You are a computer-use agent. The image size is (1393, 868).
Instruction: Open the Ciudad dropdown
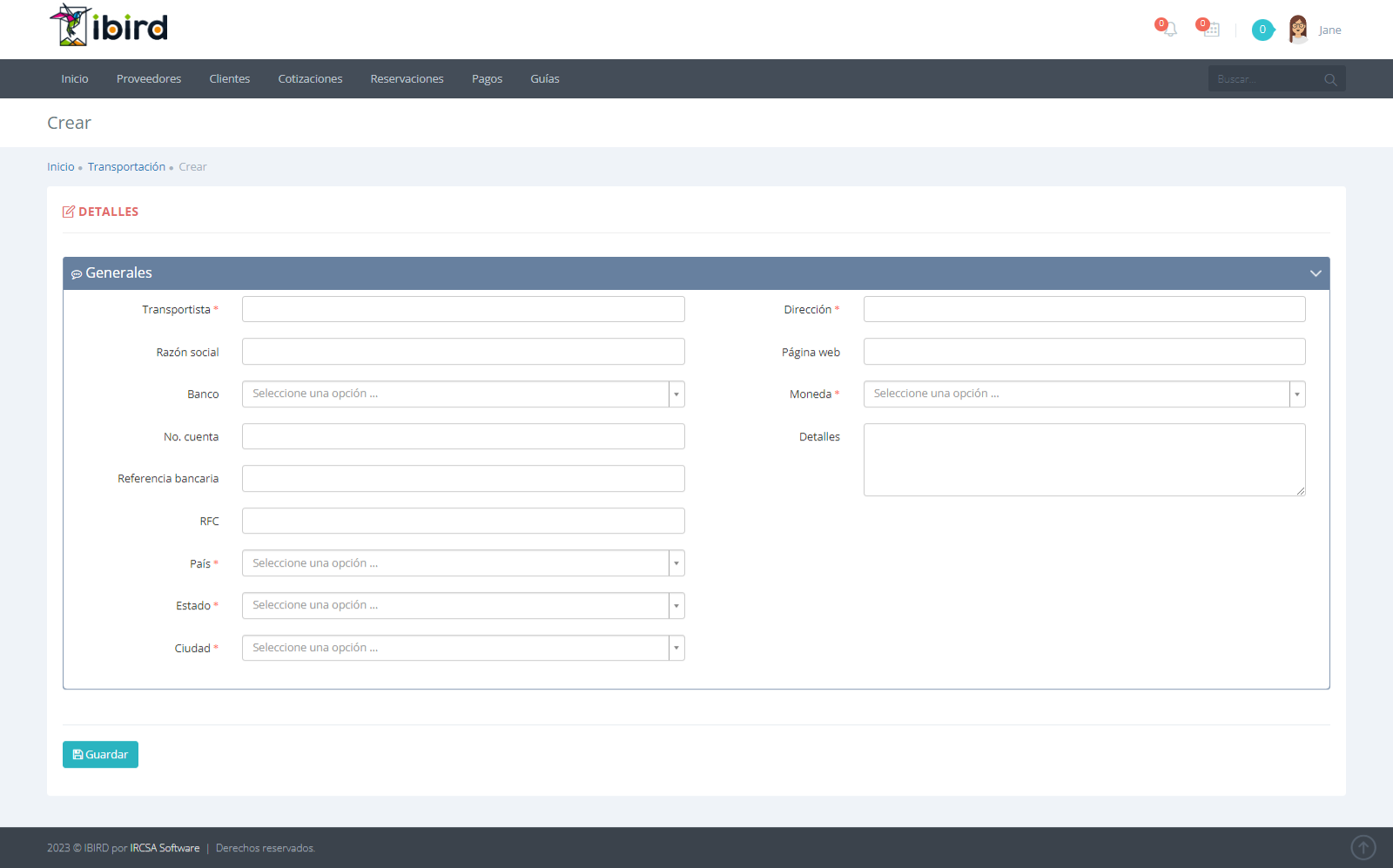coord(463,648)
